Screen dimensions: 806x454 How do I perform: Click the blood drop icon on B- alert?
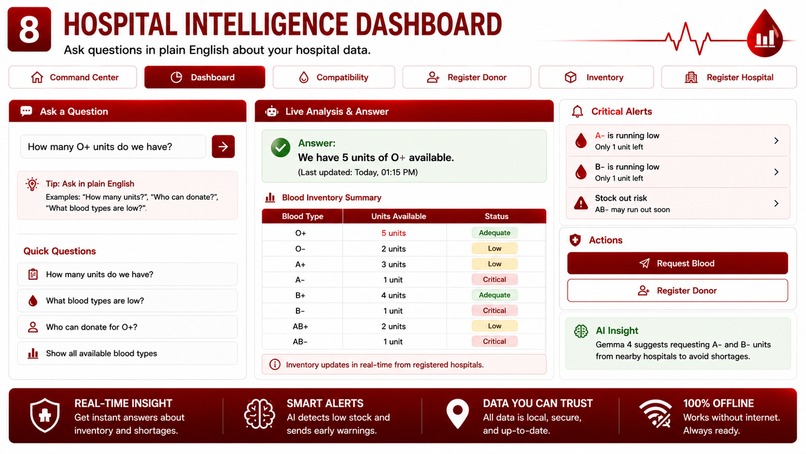click(x=581, y=172)
